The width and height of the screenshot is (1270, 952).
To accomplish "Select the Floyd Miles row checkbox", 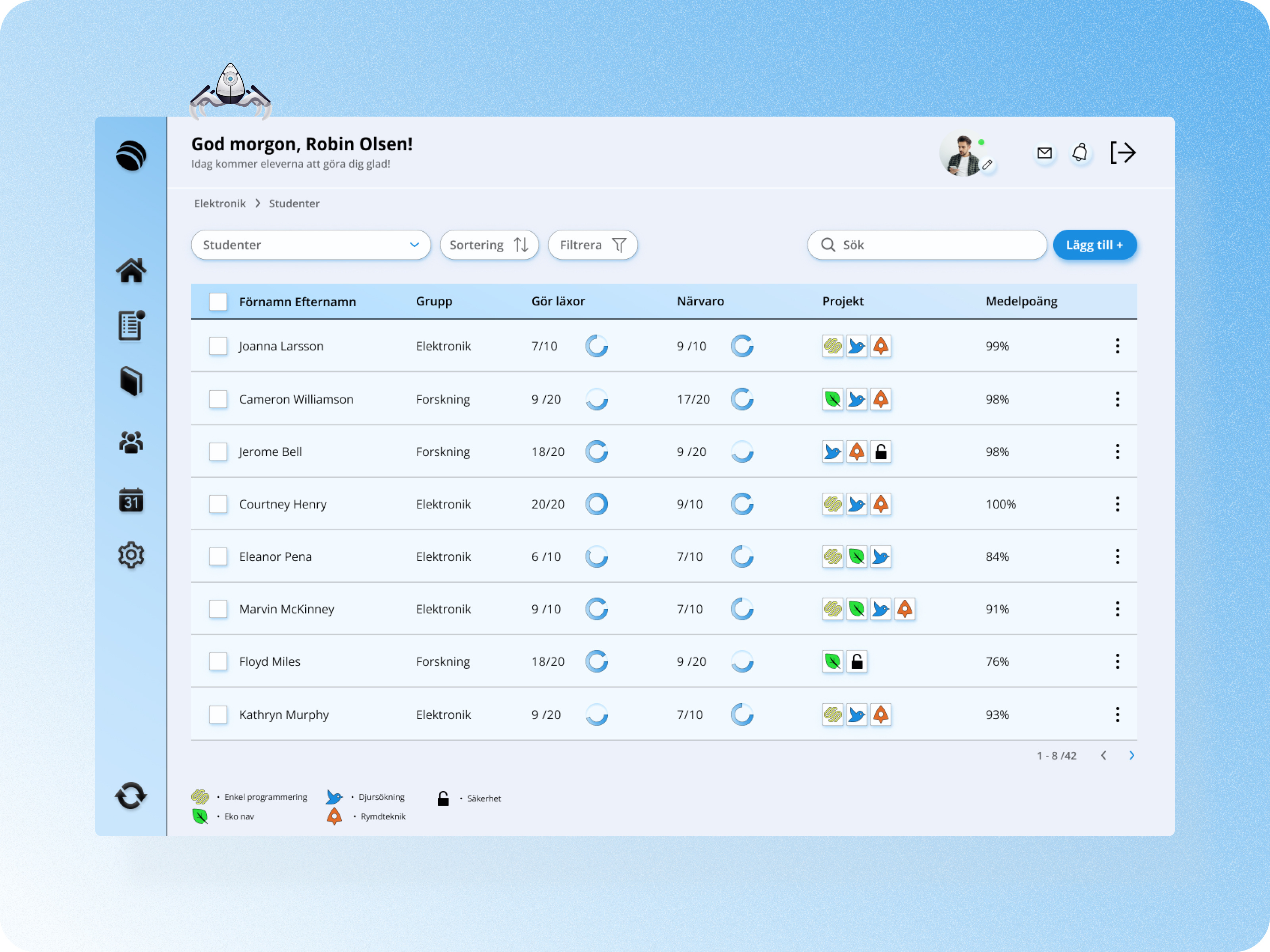I will (218, 662).
